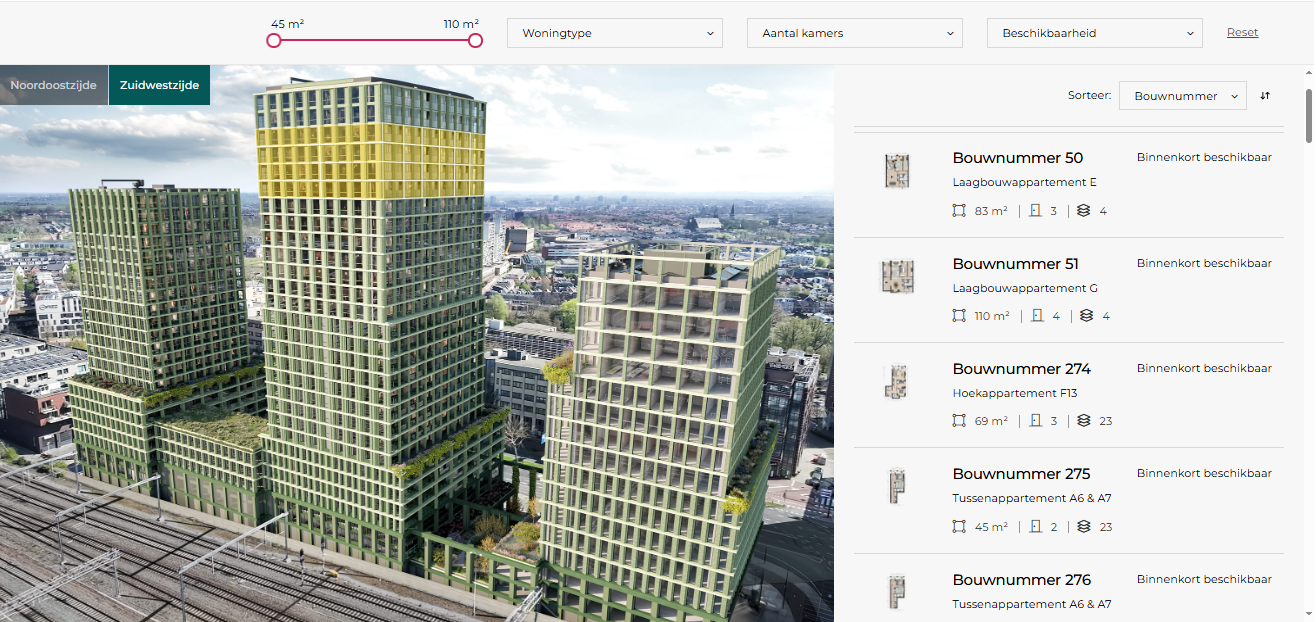
Task: Open Bouwnummer 50 listing title
Action: (1017, 158)
